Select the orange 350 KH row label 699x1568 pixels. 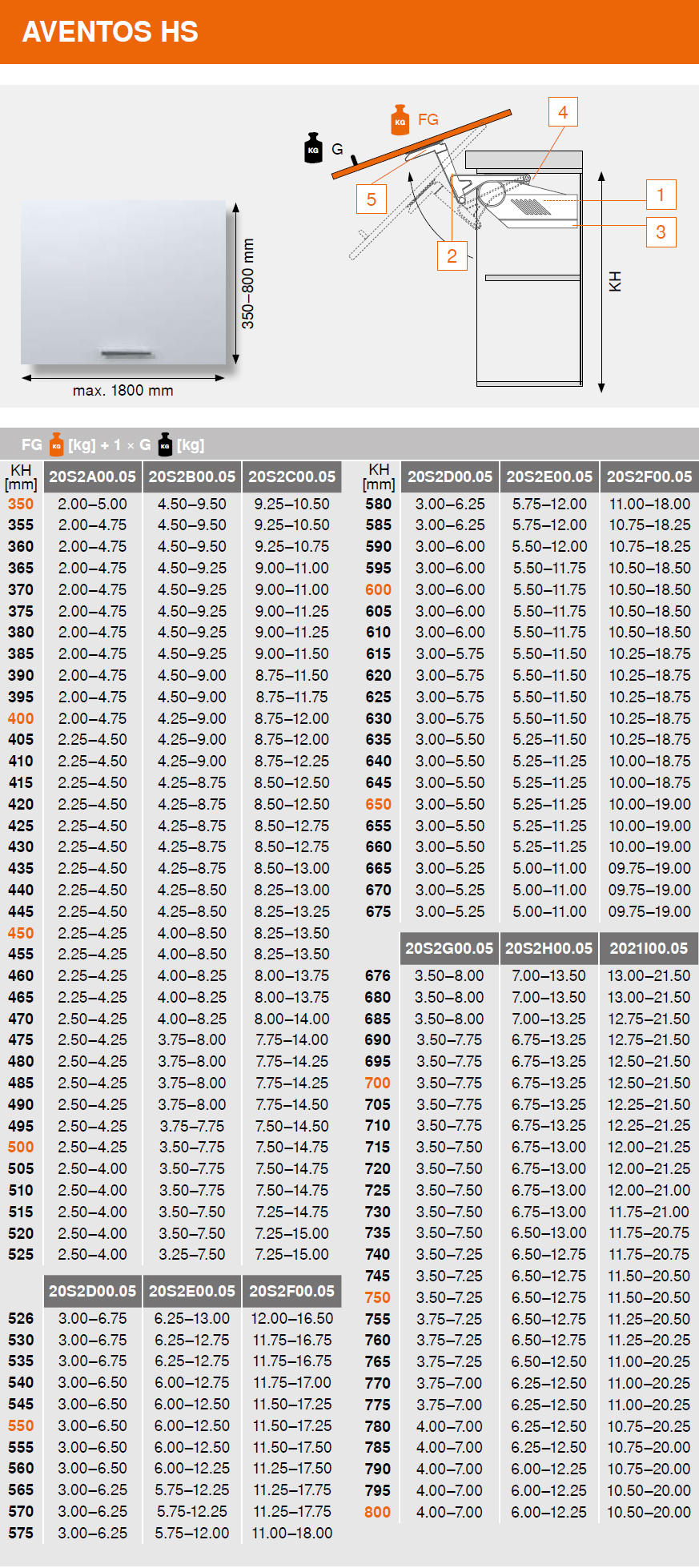click(x=21, y=504)
